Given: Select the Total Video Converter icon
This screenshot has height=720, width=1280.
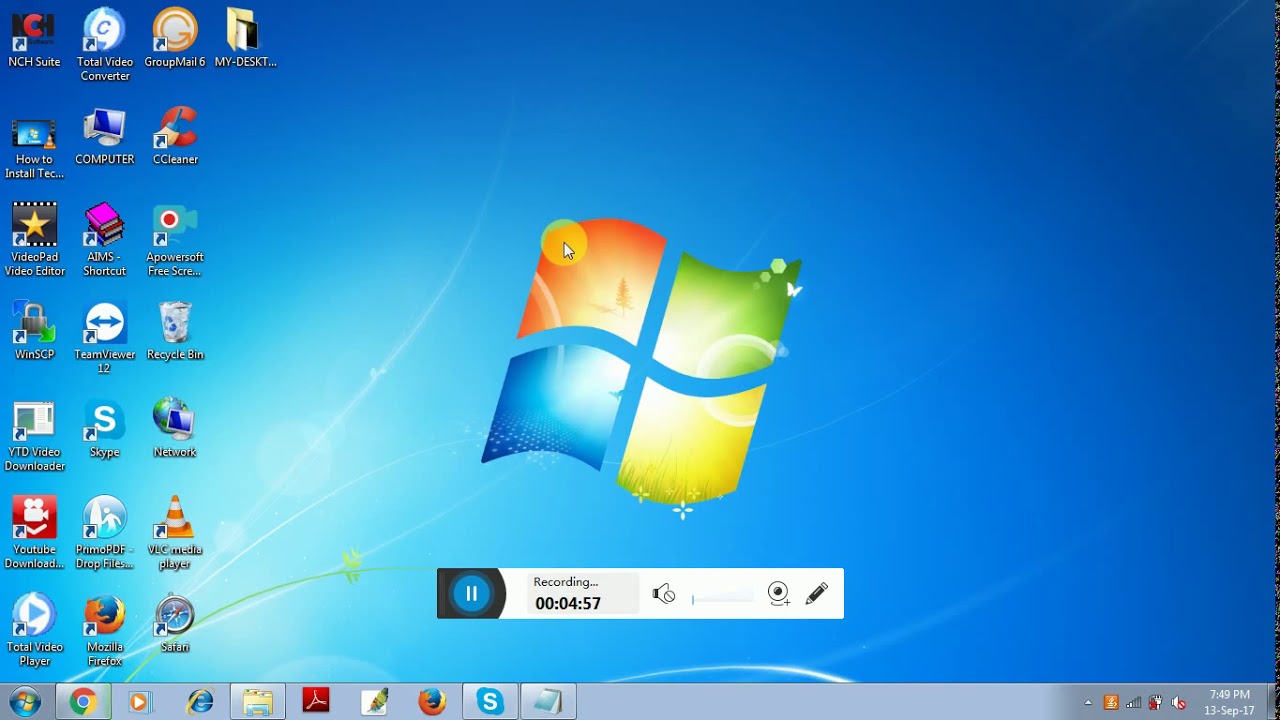Looking at the screenshot, I should coord(105,45).
